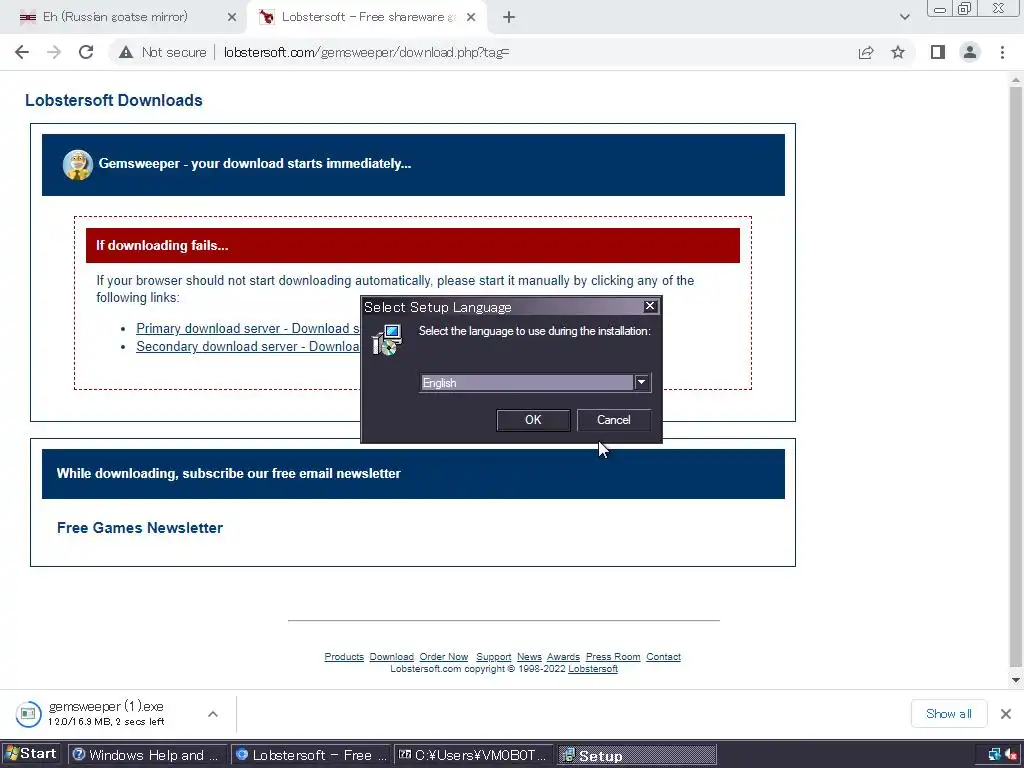
Task: Click the network tray icon
Action: click(x=995, y=755)
